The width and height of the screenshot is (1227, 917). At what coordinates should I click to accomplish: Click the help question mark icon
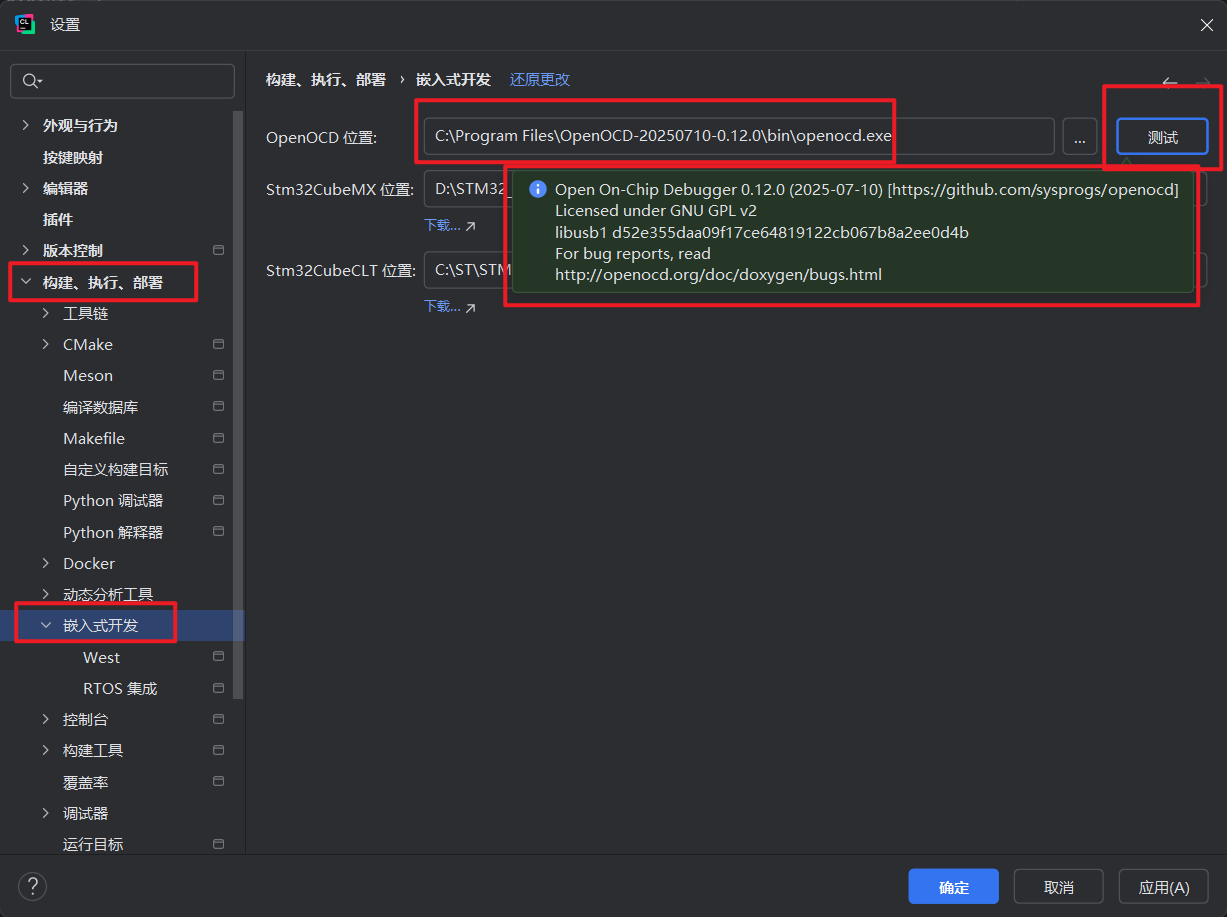(32, 886)
